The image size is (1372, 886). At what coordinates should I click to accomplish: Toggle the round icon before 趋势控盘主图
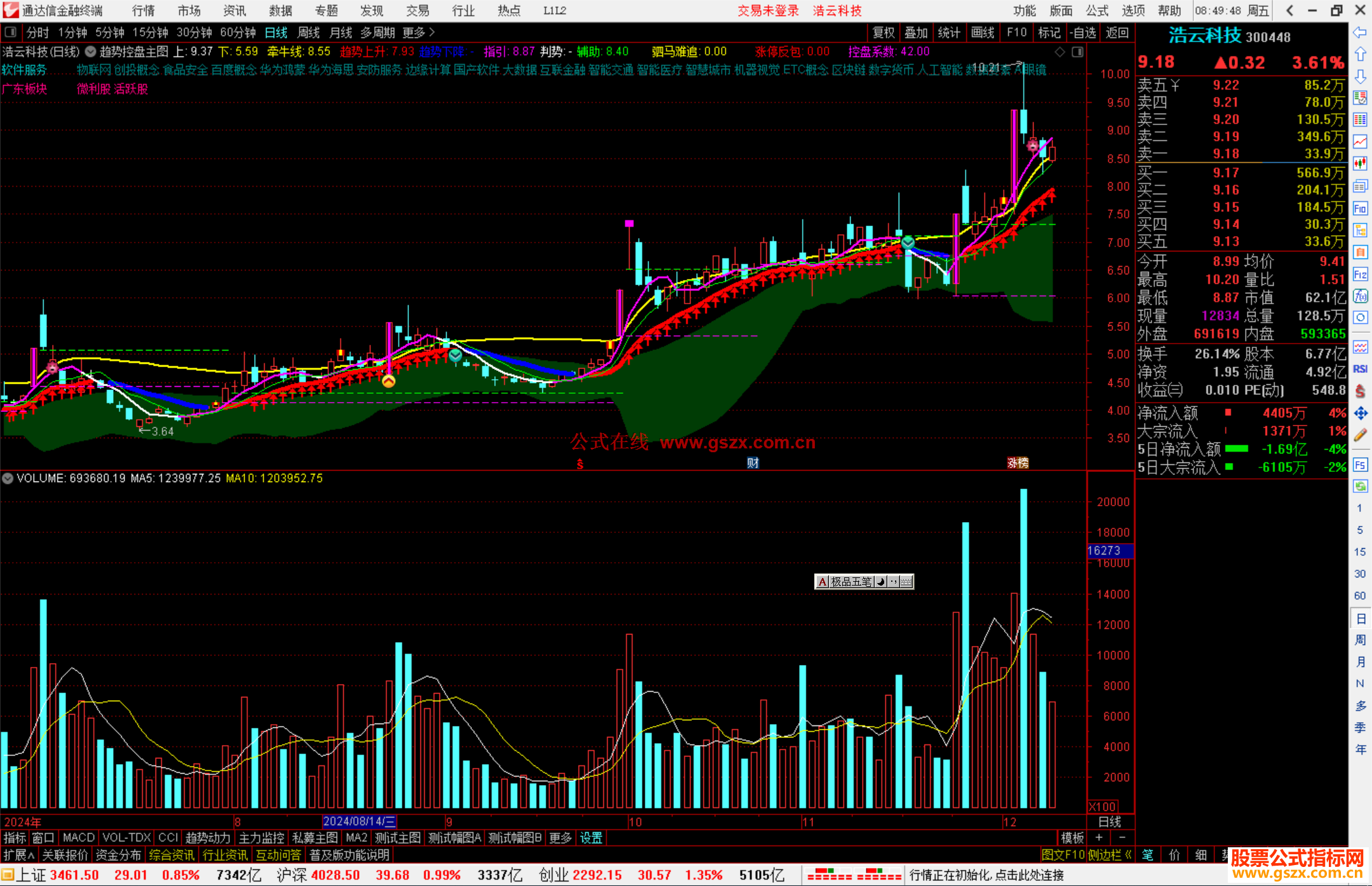[91, 51]
